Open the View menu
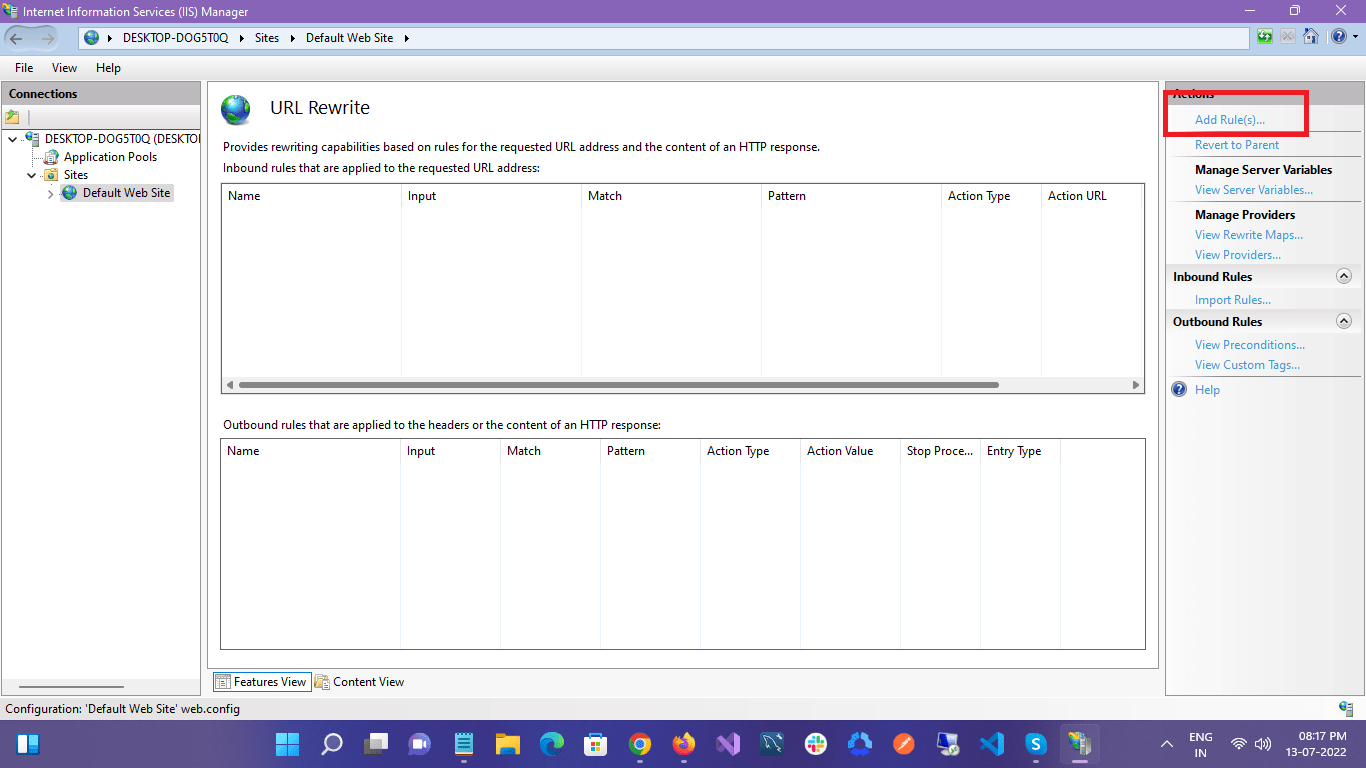The width and height of the screenshot is (1366, 768). pyautogui.click(x=64, y=68)
